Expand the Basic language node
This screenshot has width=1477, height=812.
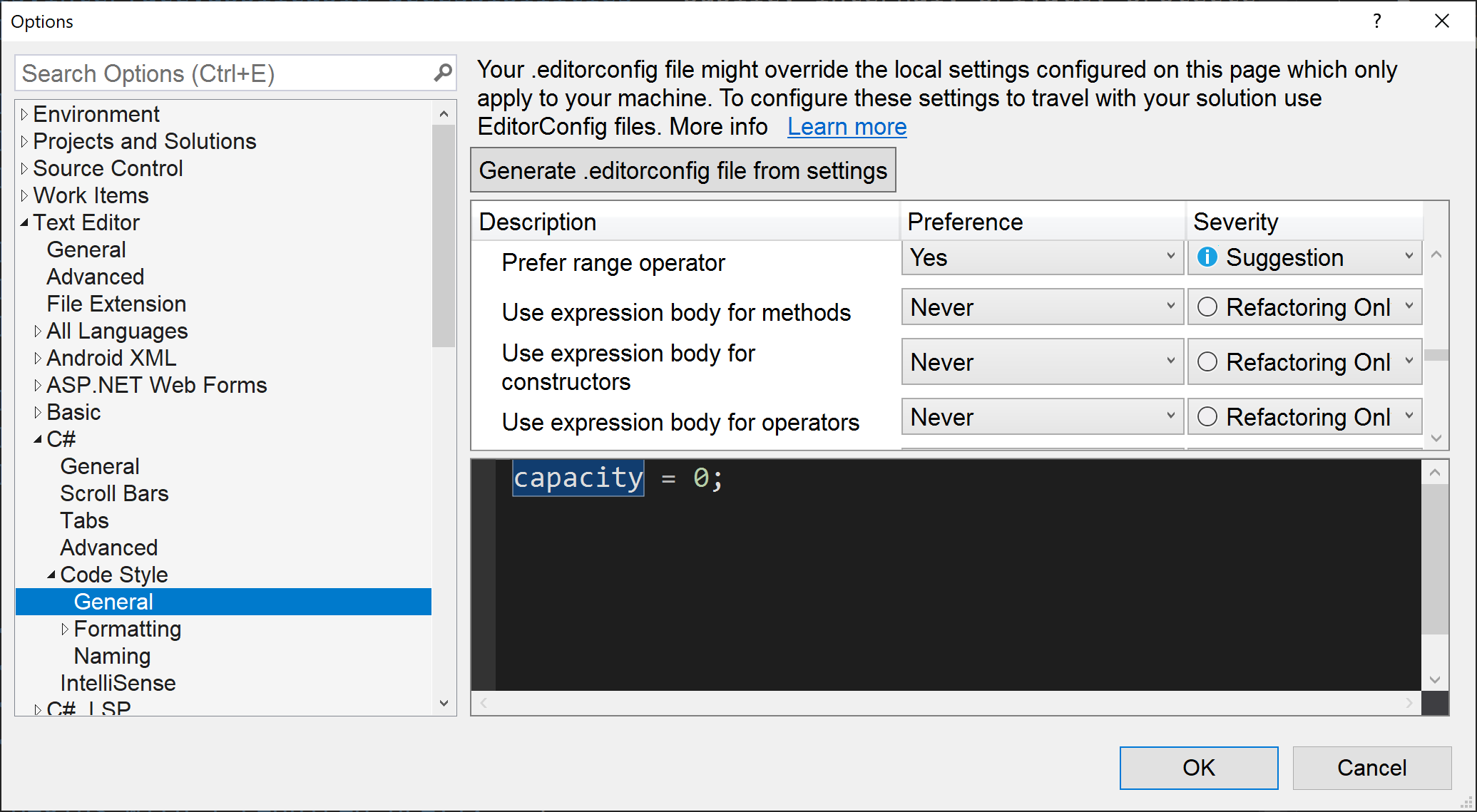pyautogui.click(x=38, y=412)
